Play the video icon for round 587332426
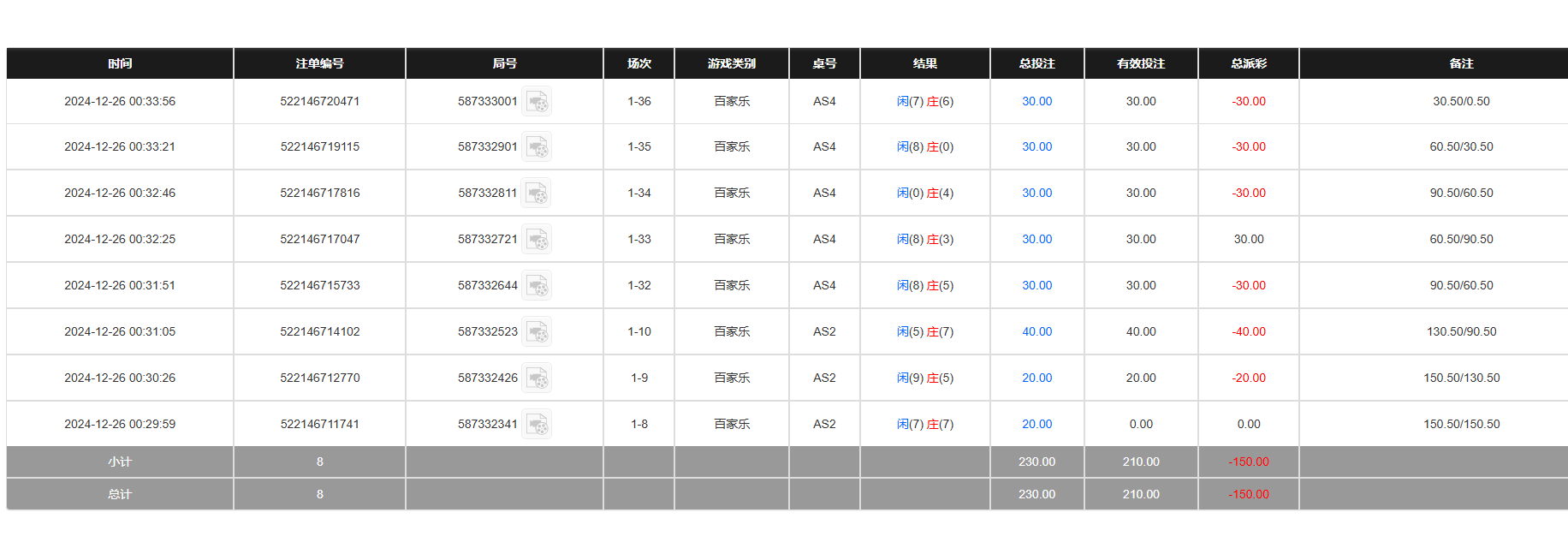 tap(537, 378)
